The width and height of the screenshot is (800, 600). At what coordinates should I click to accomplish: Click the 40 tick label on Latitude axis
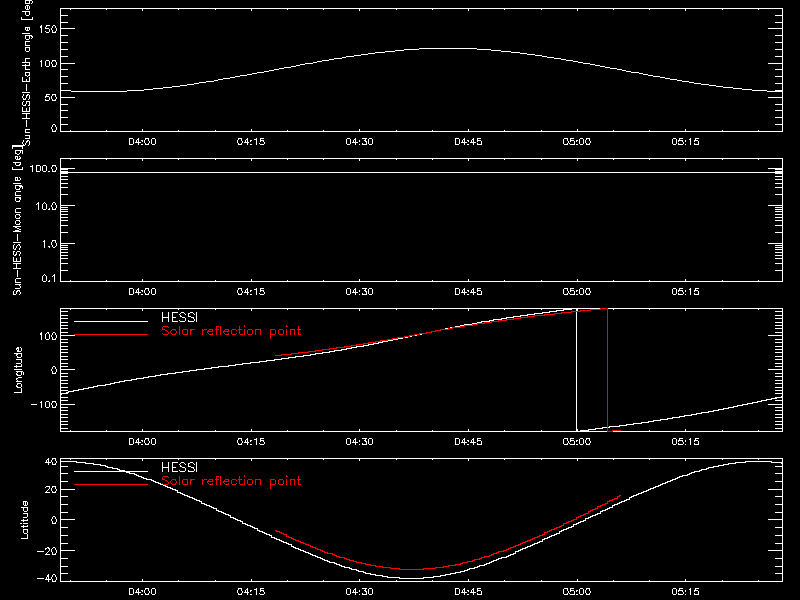point(52,462)
